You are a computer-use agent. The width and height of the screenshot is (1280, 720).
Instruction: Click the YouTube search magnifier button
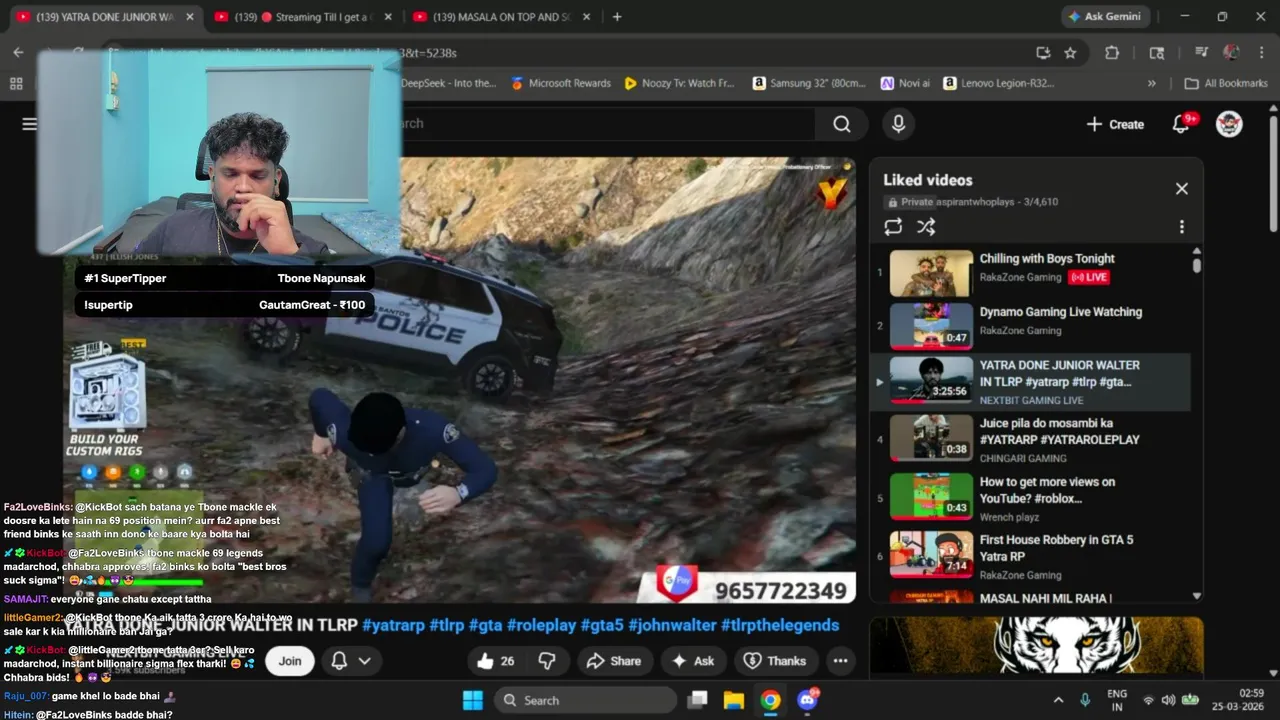coord(842,124)
